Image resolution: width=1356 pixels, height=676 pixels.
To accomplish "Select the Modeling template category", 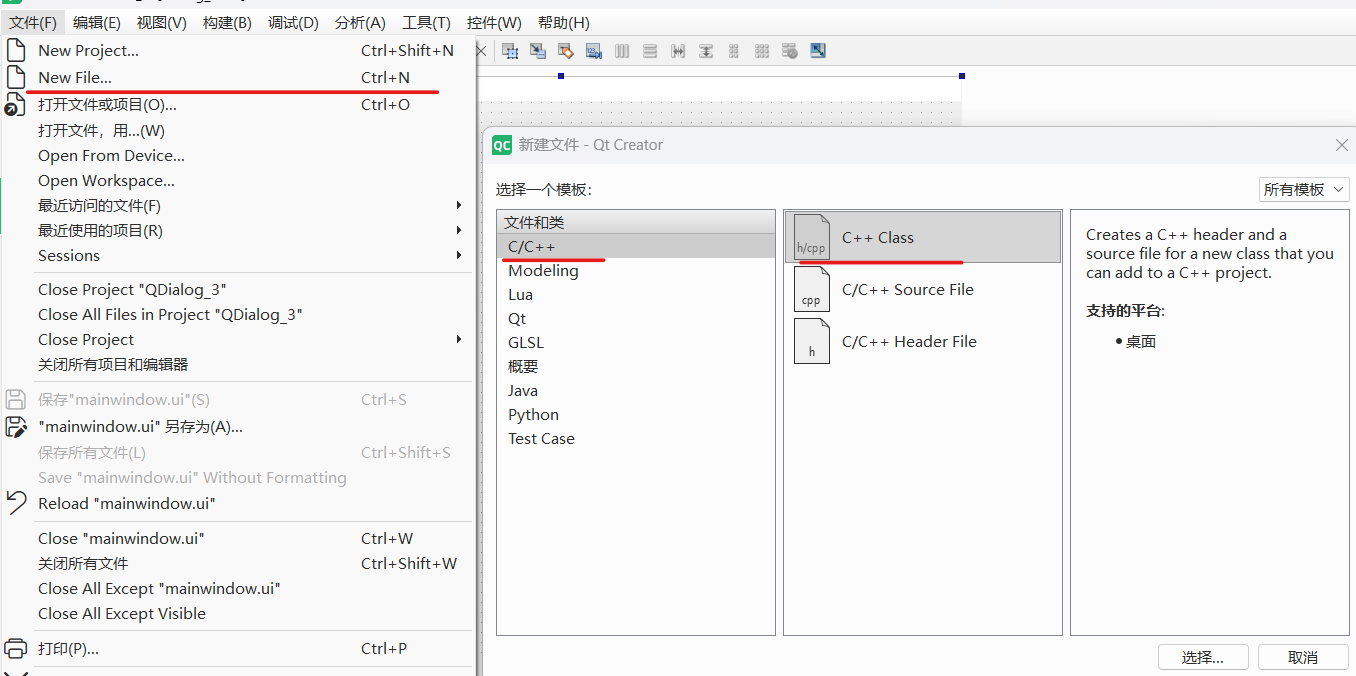I will [x=636, y=270].
